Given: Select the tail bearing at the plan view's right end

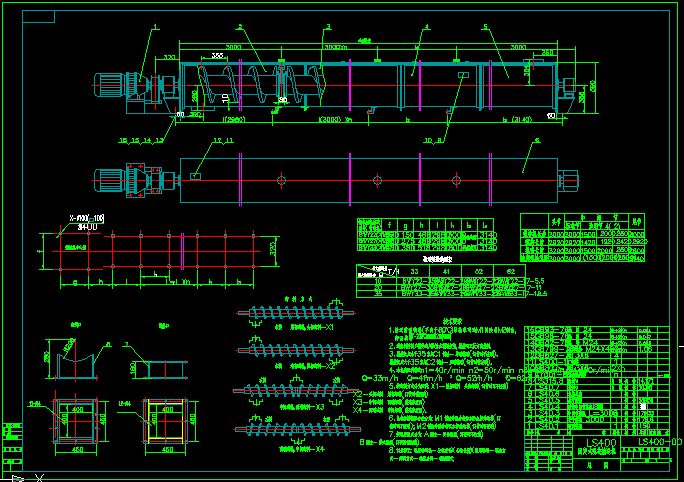Looking at the screenshot, I should click(x=568, y=180).
